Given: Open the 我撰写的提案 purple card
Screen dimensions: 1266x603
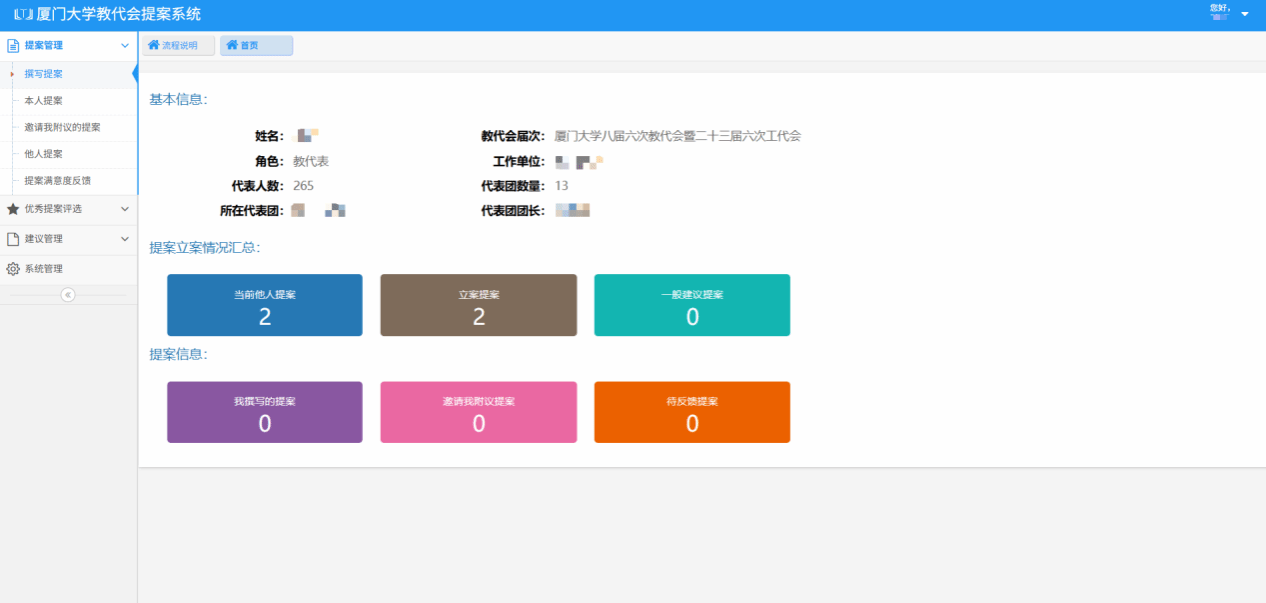Looking at the screenshot, I should click(265, 412).
